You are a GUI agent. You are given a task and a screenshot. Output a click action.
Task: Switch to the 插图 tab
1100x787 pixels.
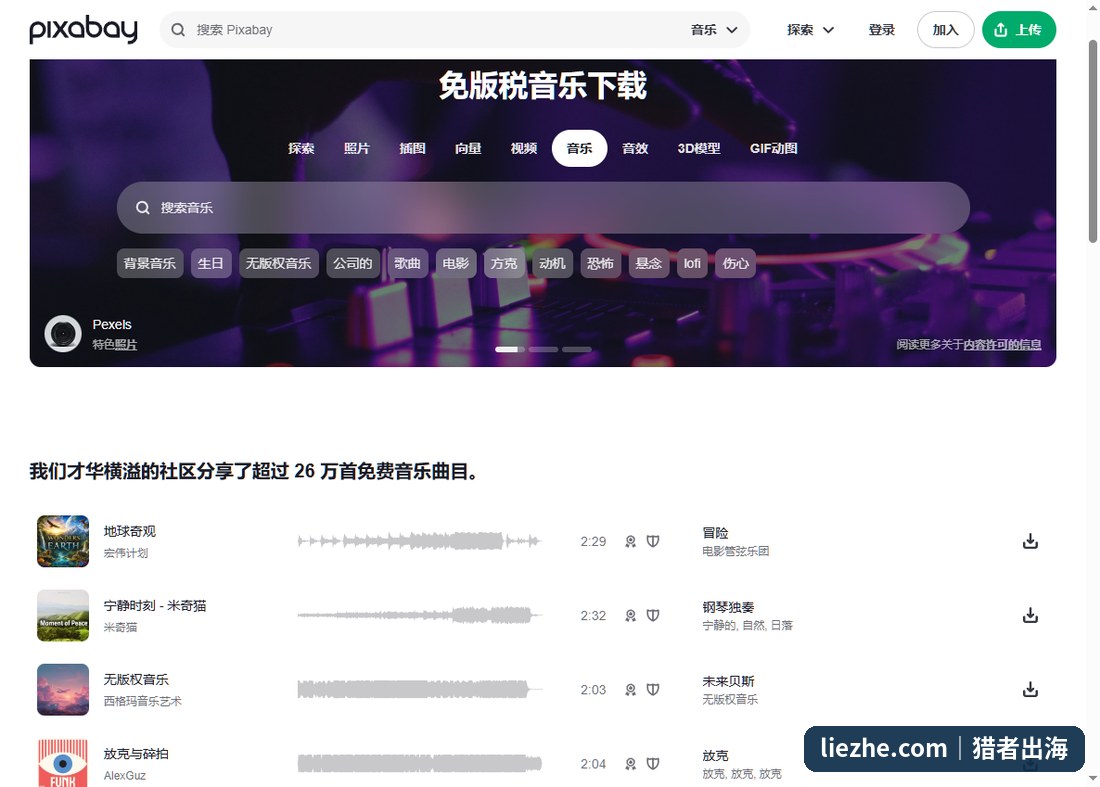click(x=412, y=148)
